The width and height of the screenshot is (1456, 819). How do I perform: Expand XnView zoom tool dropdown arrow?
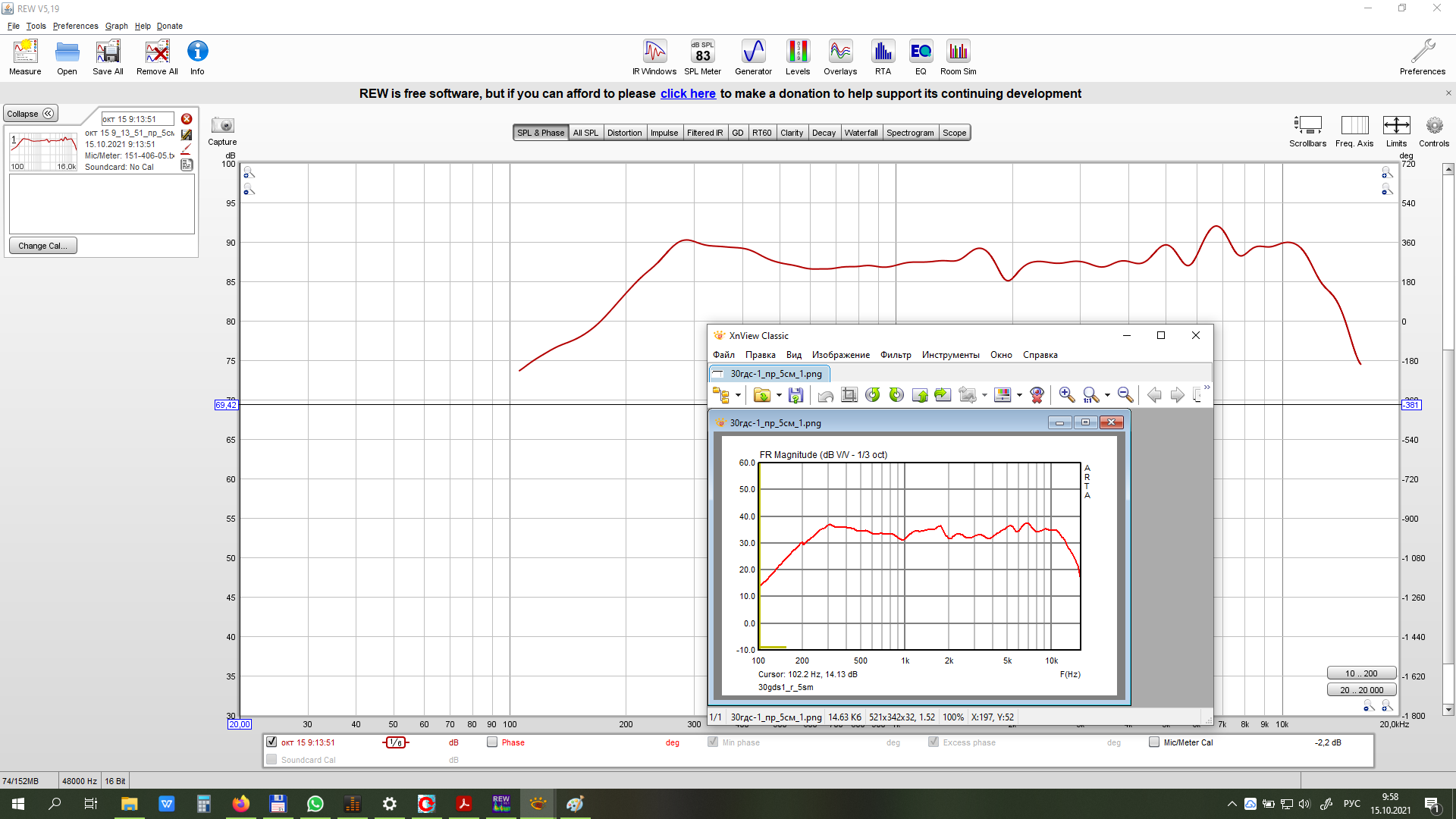1107,395
